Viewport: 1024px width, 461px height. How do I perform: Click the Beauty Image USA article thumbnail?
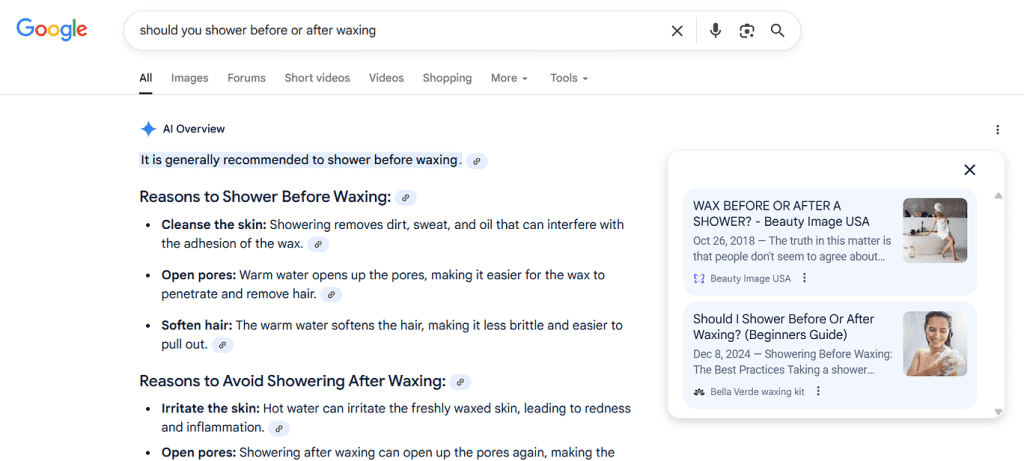click(x=935, y=230)
